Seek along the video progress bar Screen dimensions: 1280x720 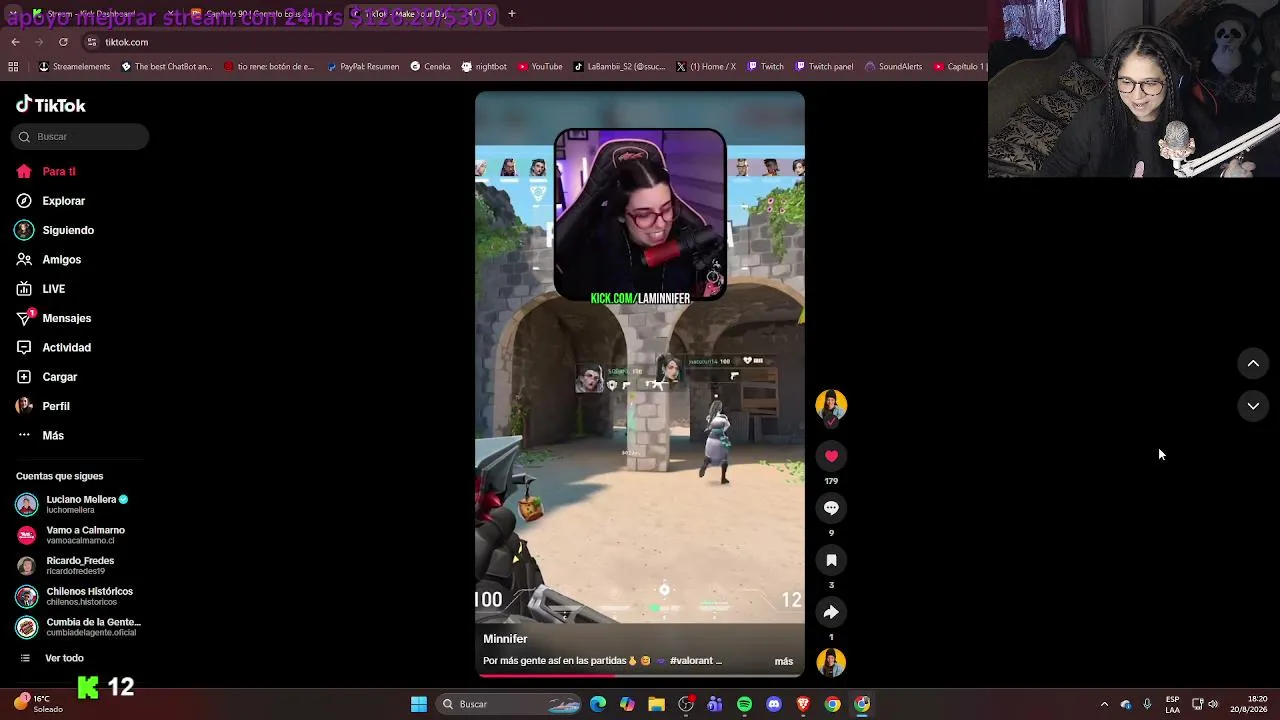[640, 675]
